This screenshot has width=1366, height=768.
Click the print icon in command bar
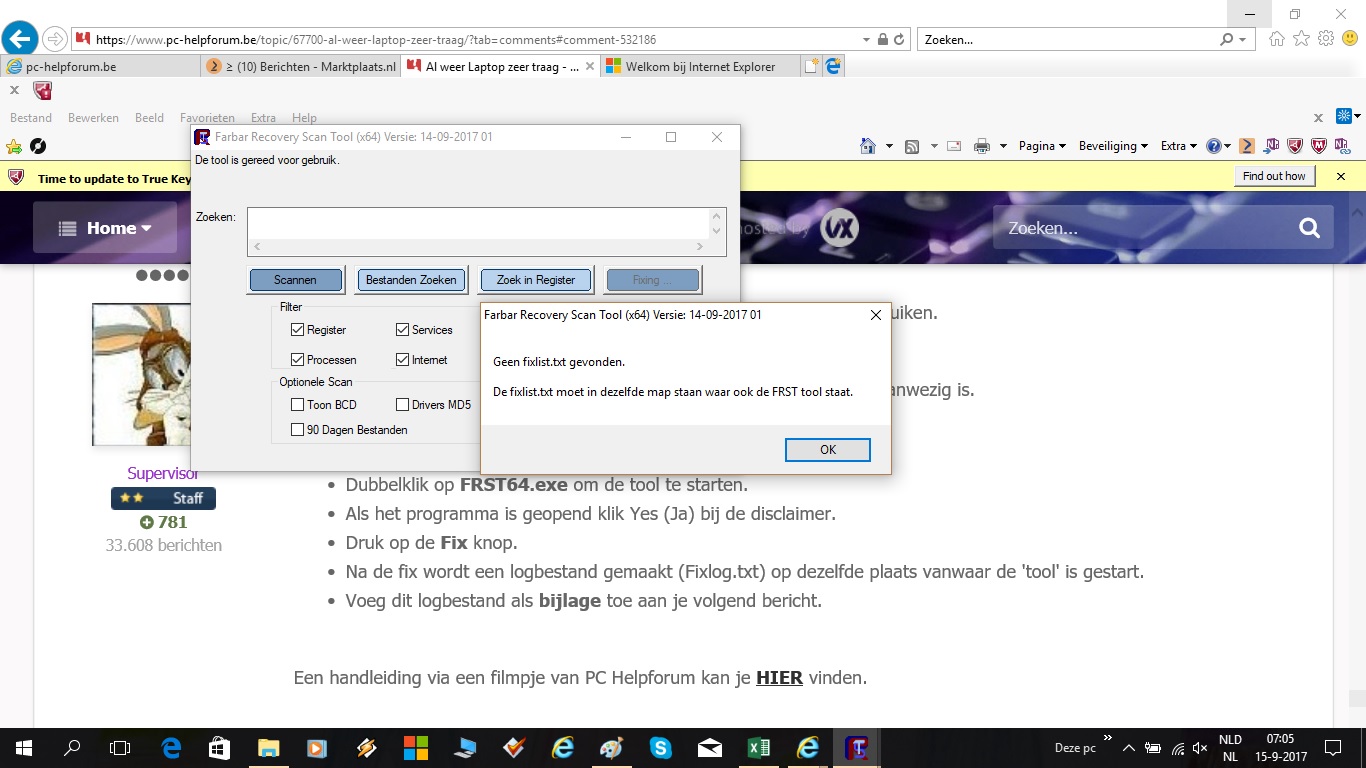click(x=982, y=146)
